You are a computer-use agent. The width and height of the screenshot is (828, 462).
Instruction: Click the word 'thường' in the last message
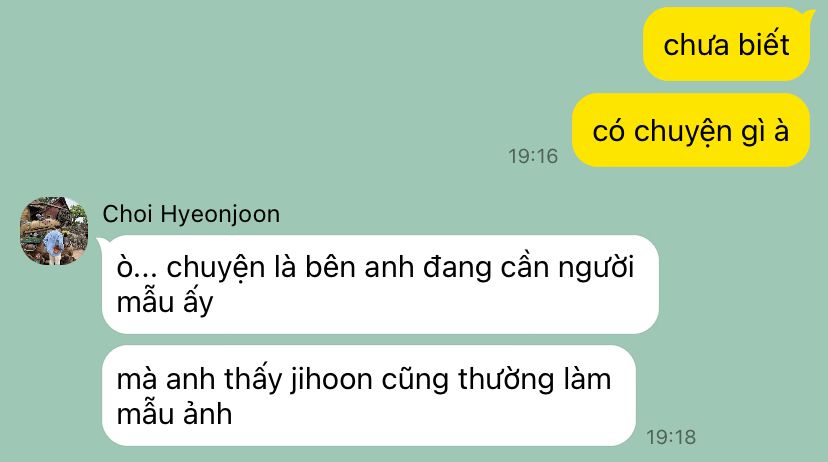click(506, 380)
